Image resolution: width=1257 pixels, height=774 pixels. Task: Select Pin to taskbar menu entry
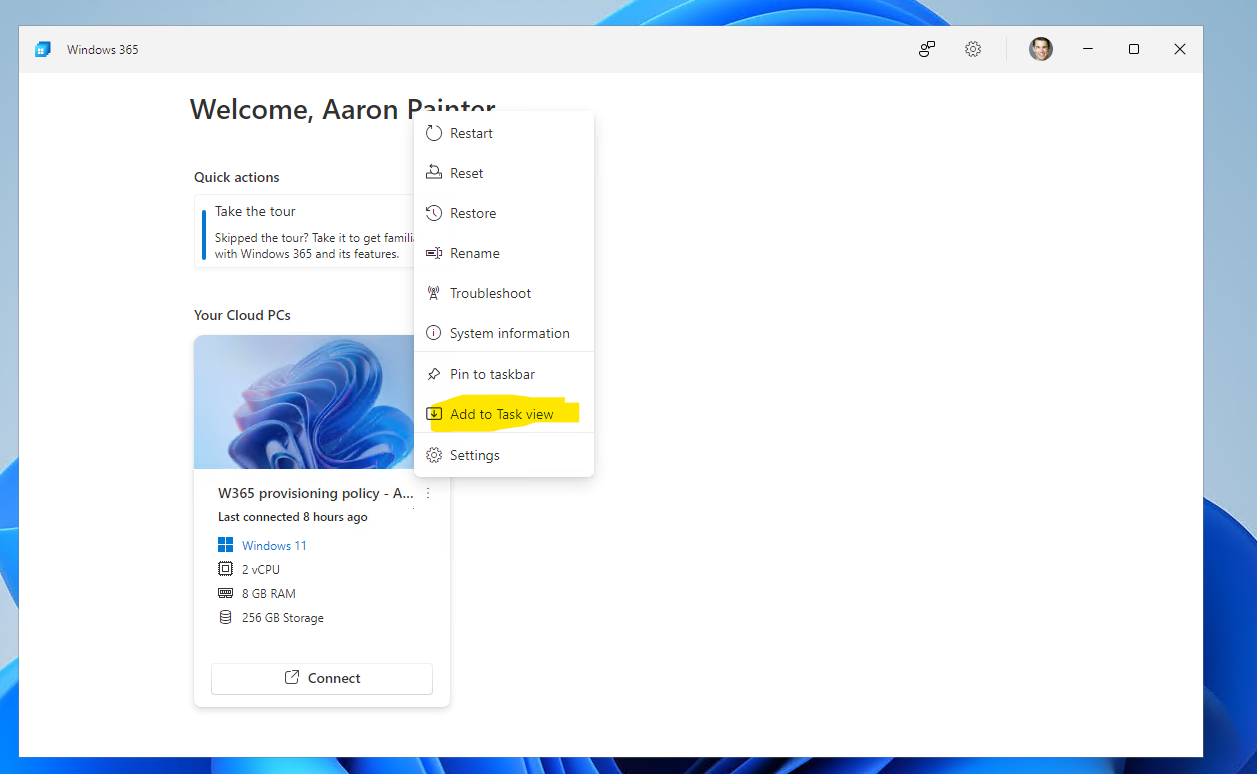504,374
